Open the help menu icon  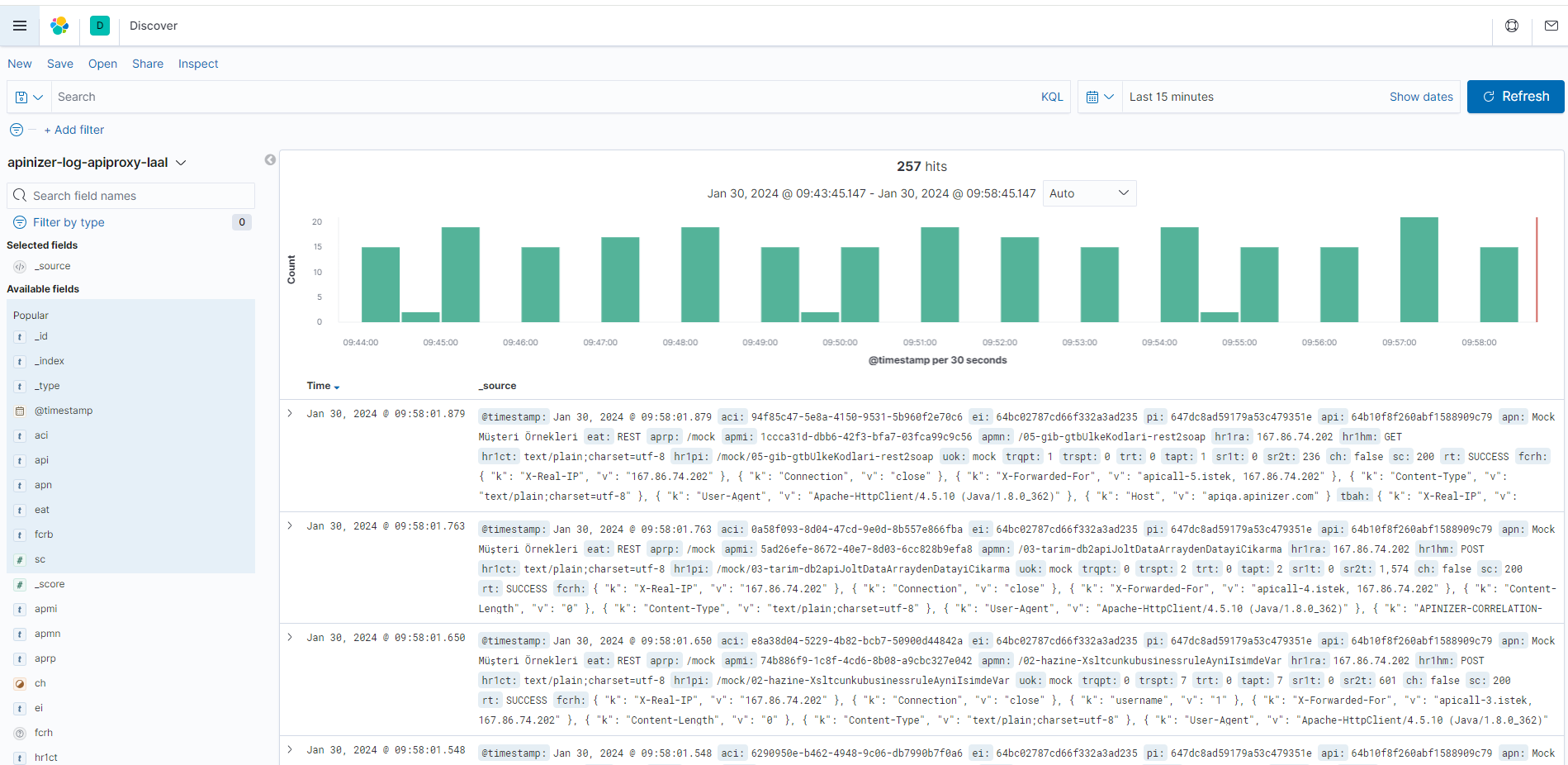(x=1512, y=26)
